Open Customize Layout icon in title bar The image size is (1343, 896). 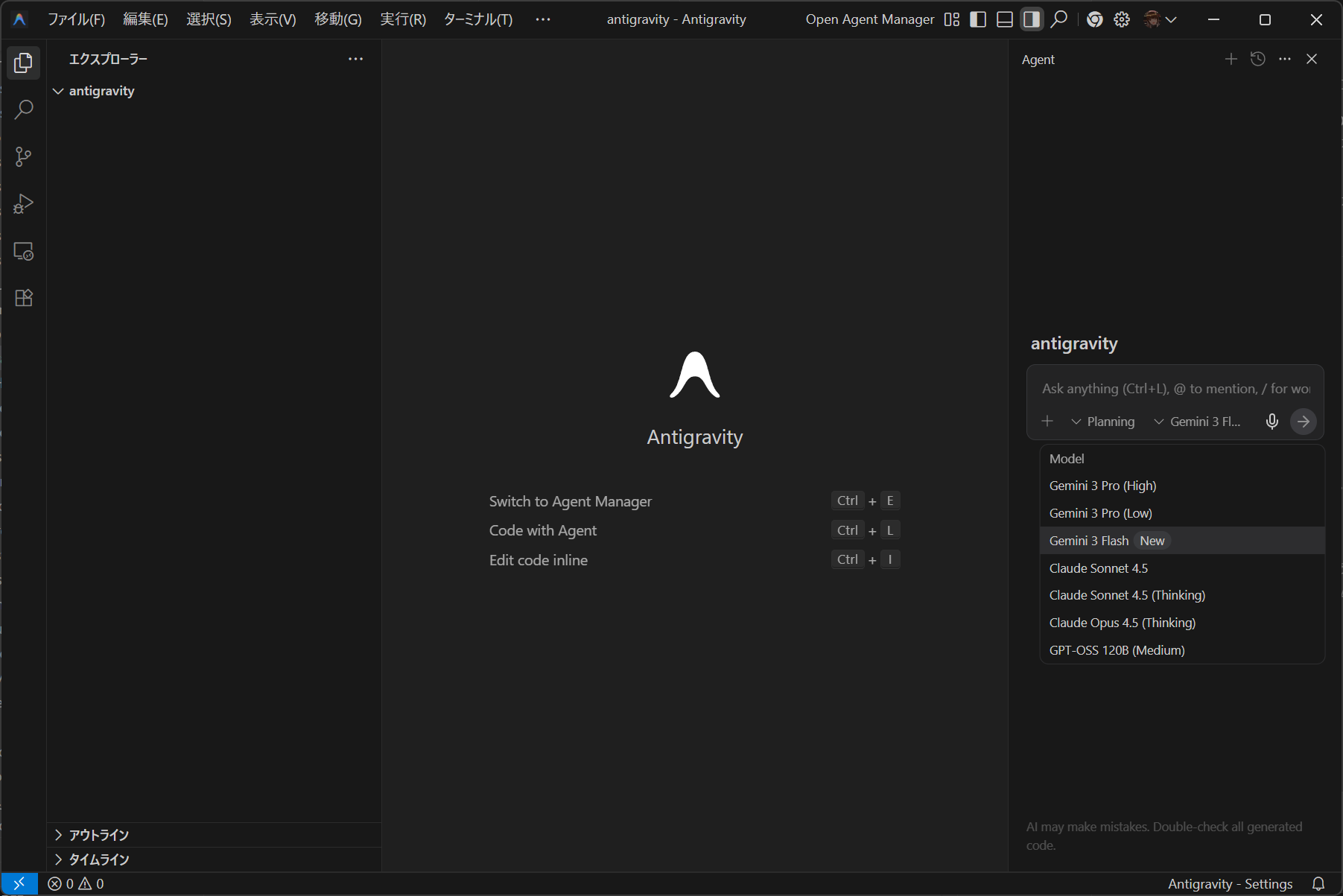pos(952,19)
